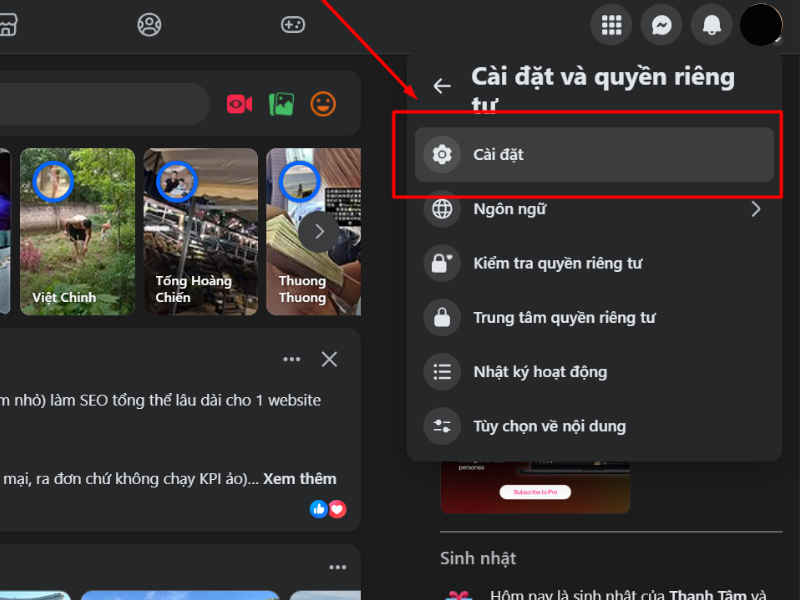Open options menu on lower post
Image resolution: width=800 pixels, height=600 pixels.
coord(338,567)
